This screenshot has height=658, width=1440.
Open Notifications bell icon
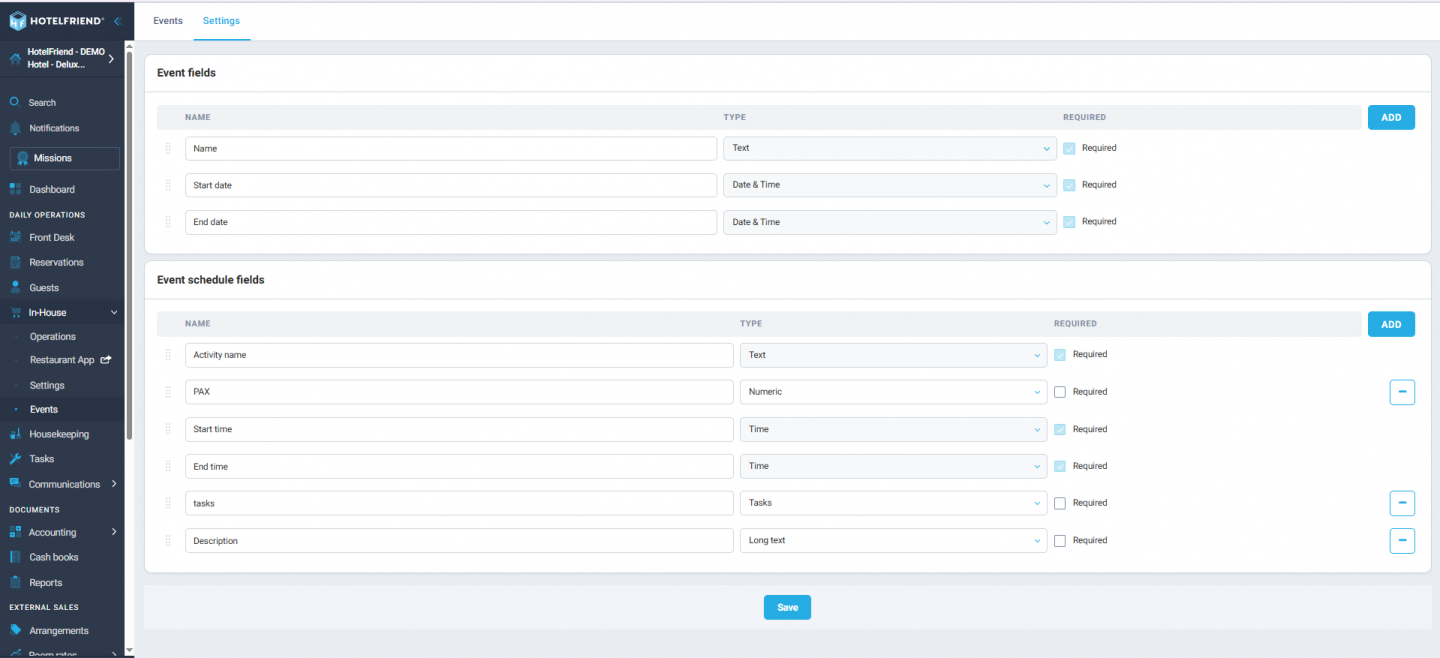coord(15,128)
